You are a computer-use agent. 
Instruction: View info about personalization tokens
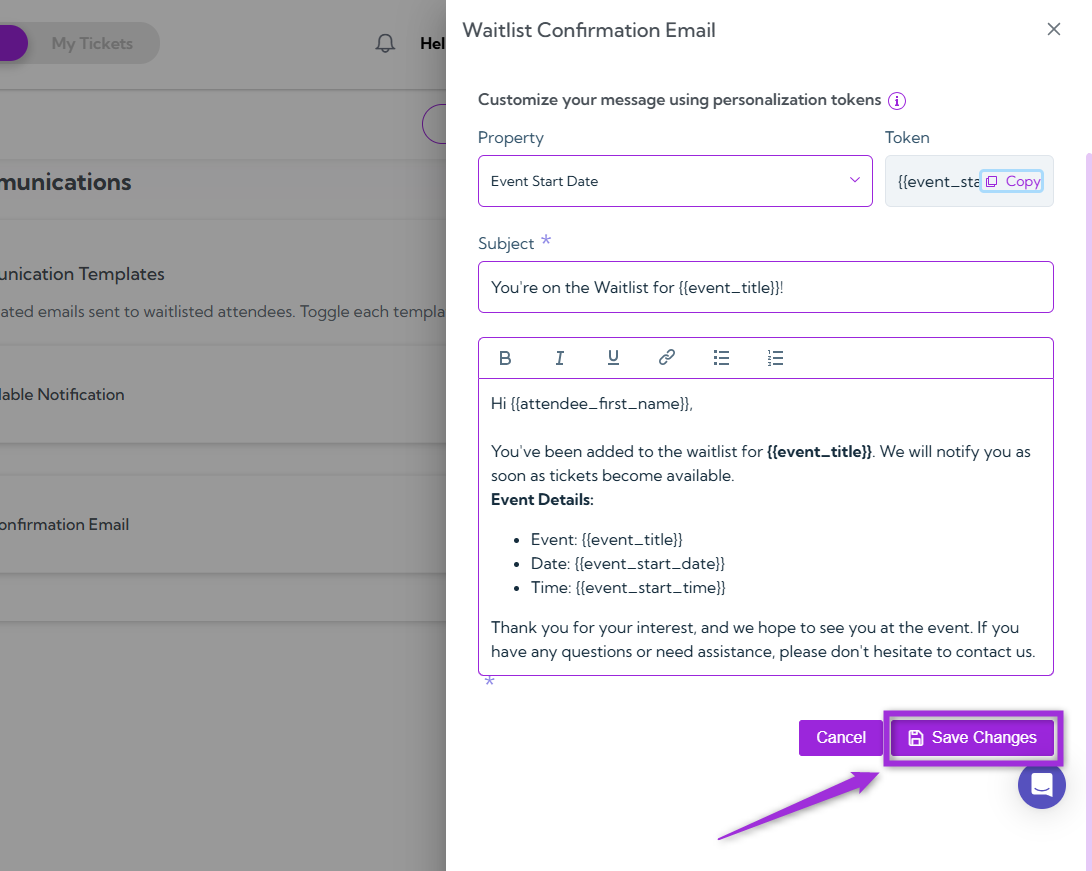[x=897, y=100]
